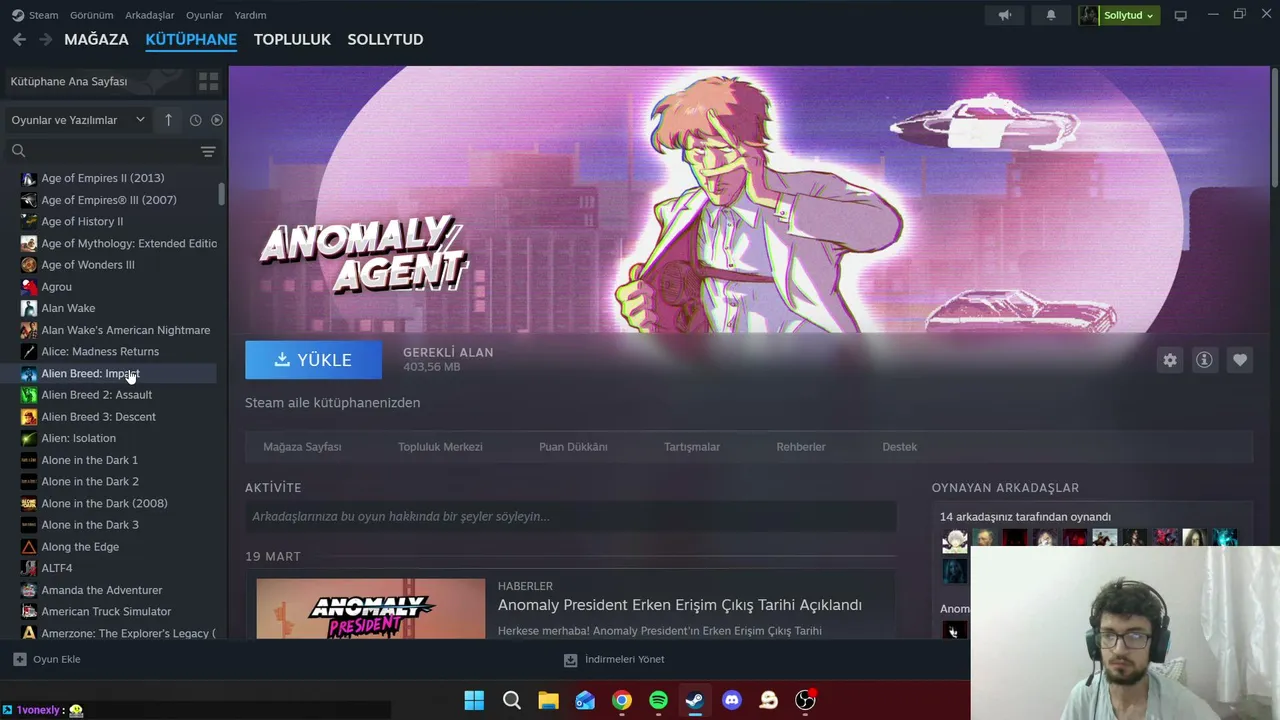Open Destek link

(x=899, y=447)
